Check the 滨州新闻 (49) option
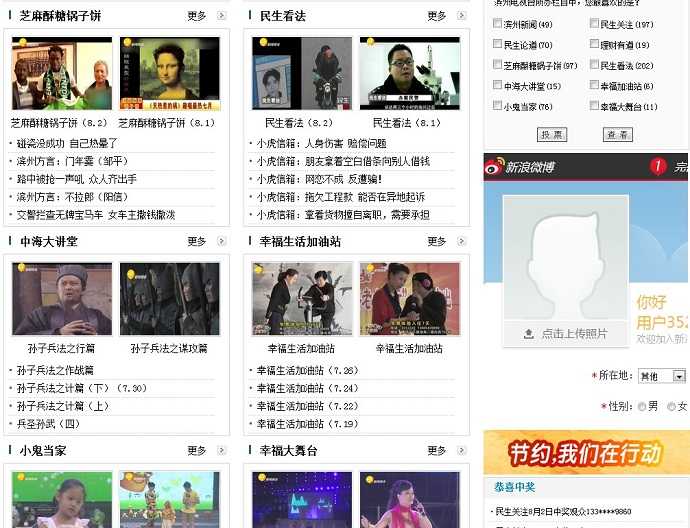This screenshot has width=690, height=528. (x=497, y=23)
